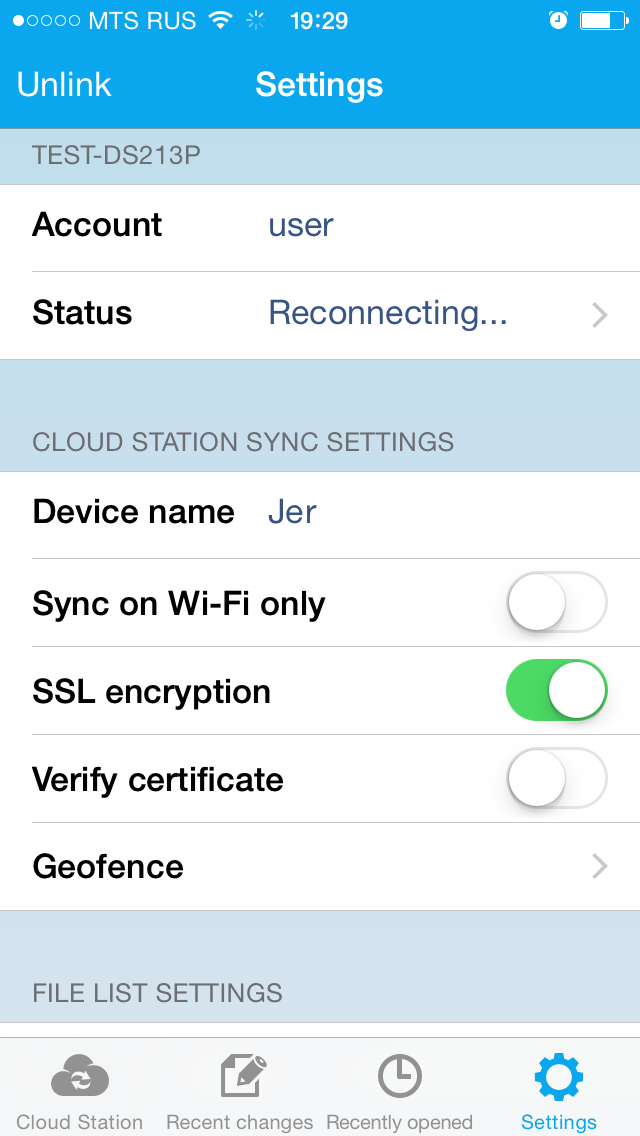Tap the Settings gear icon
Image resolution: width=640 pixels, height=1136 pixels.
pyautogui.click(x=558, y=1076)
